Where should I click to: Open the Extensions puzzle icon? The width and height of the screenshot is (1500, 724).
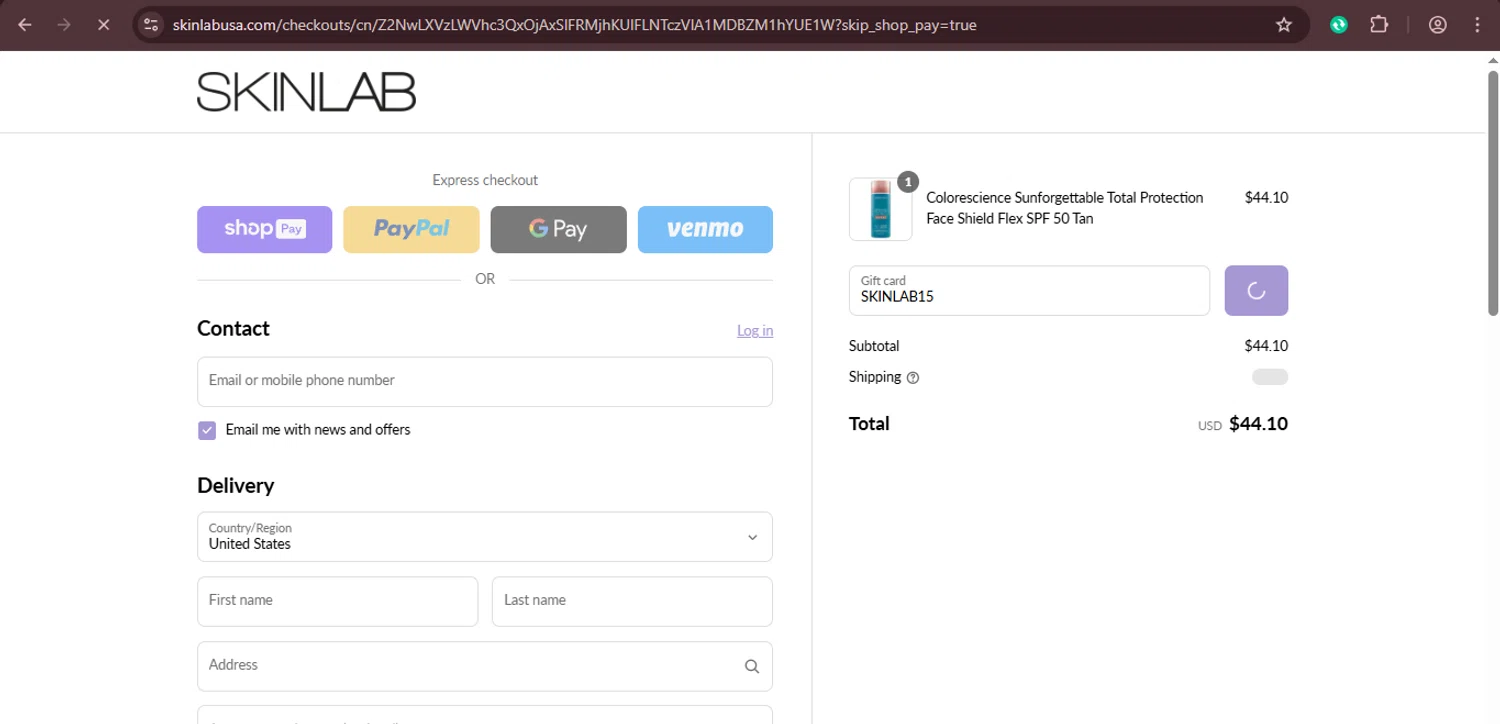1379,25
